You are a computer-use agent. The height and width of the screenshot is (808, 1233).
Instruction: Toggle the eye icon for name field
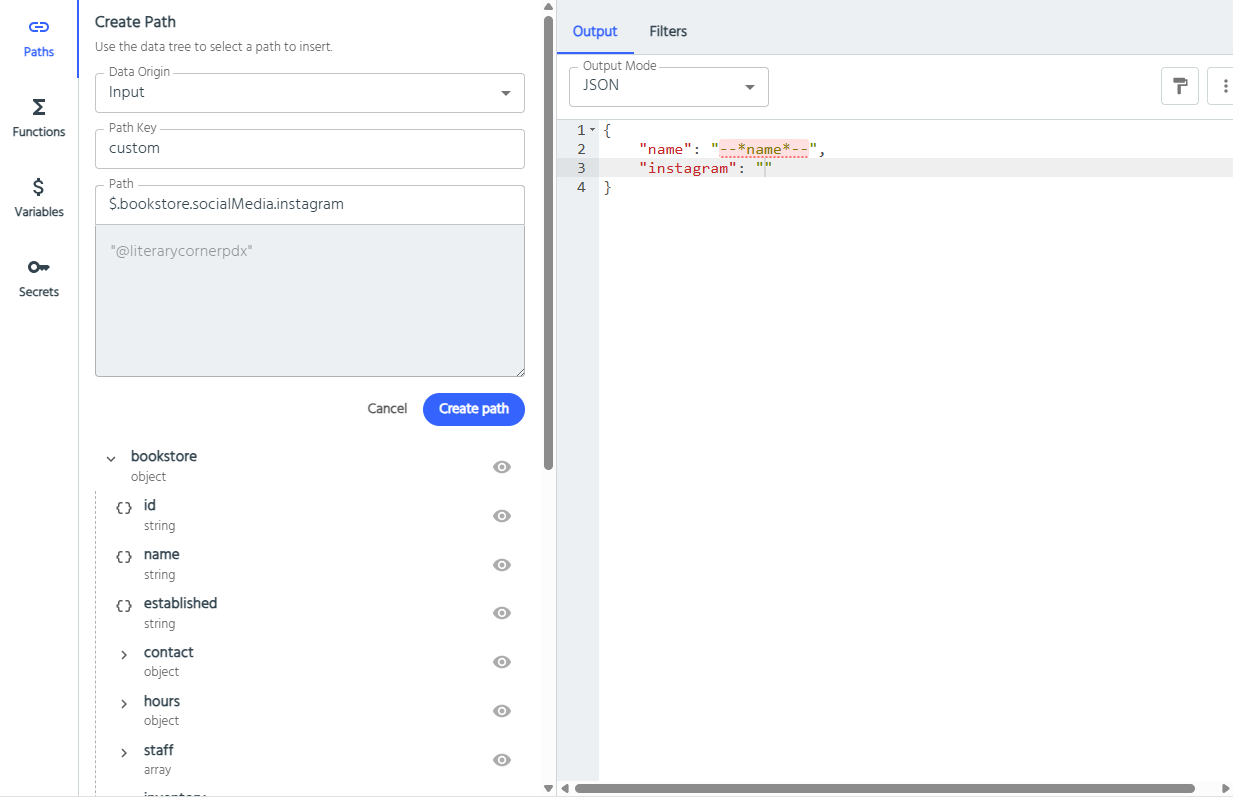[x=502, y=565]
